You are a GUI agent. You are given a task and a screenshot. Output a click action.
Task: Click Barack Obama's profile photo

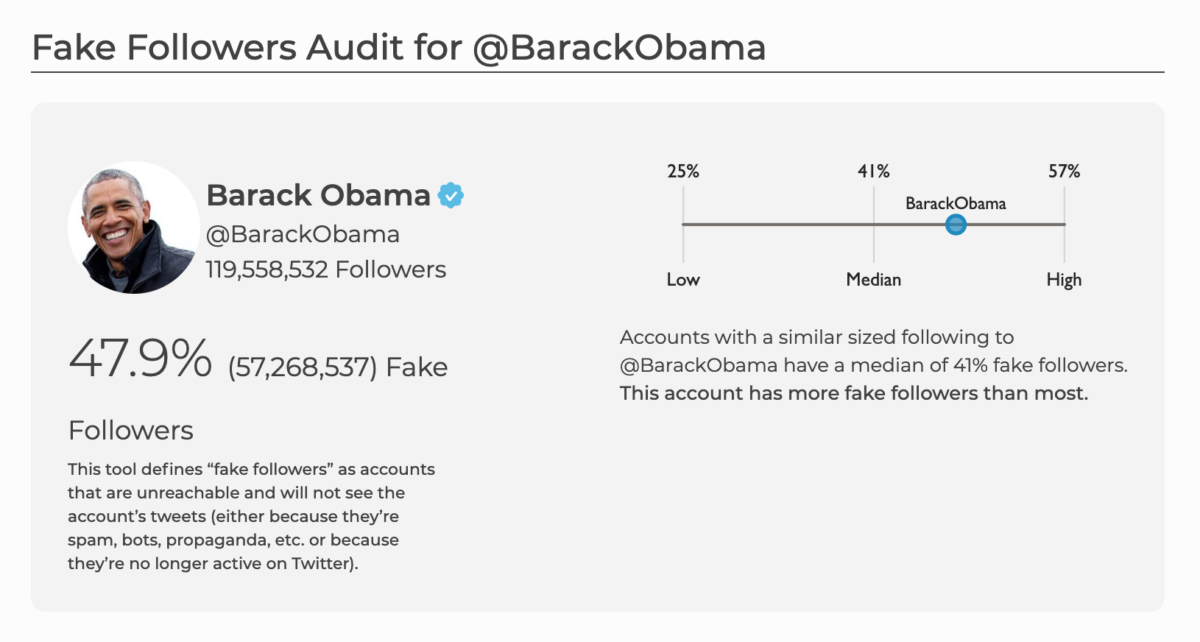point(133,228)
